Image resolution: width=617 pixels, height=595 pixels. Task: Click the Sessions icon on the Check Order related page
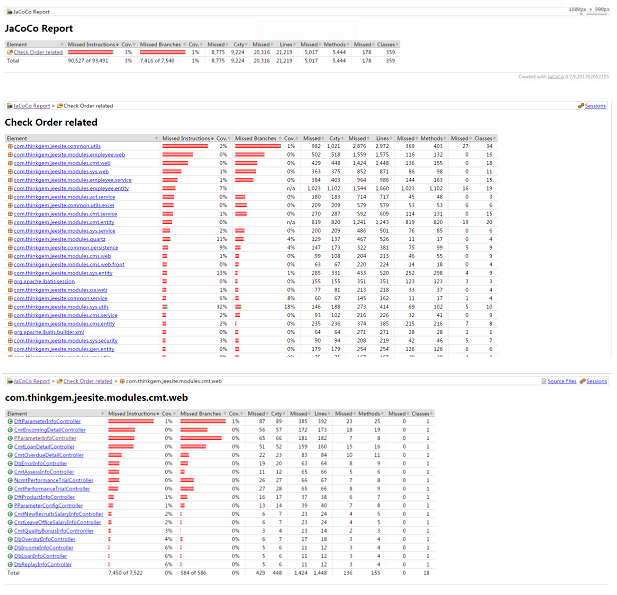581,106
